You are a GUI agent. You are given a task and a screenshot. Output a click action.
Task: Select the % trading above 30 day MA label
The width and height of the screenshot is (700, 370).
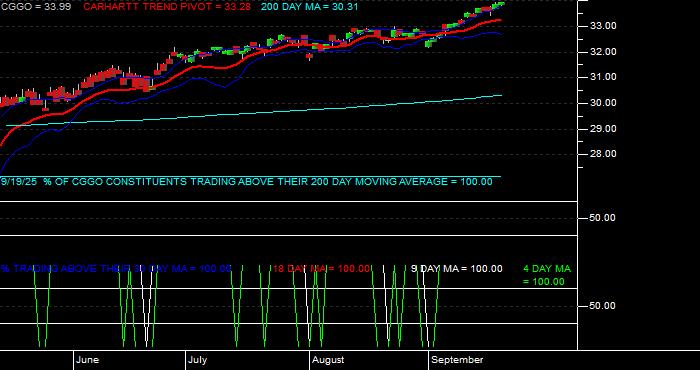point(116,269)
